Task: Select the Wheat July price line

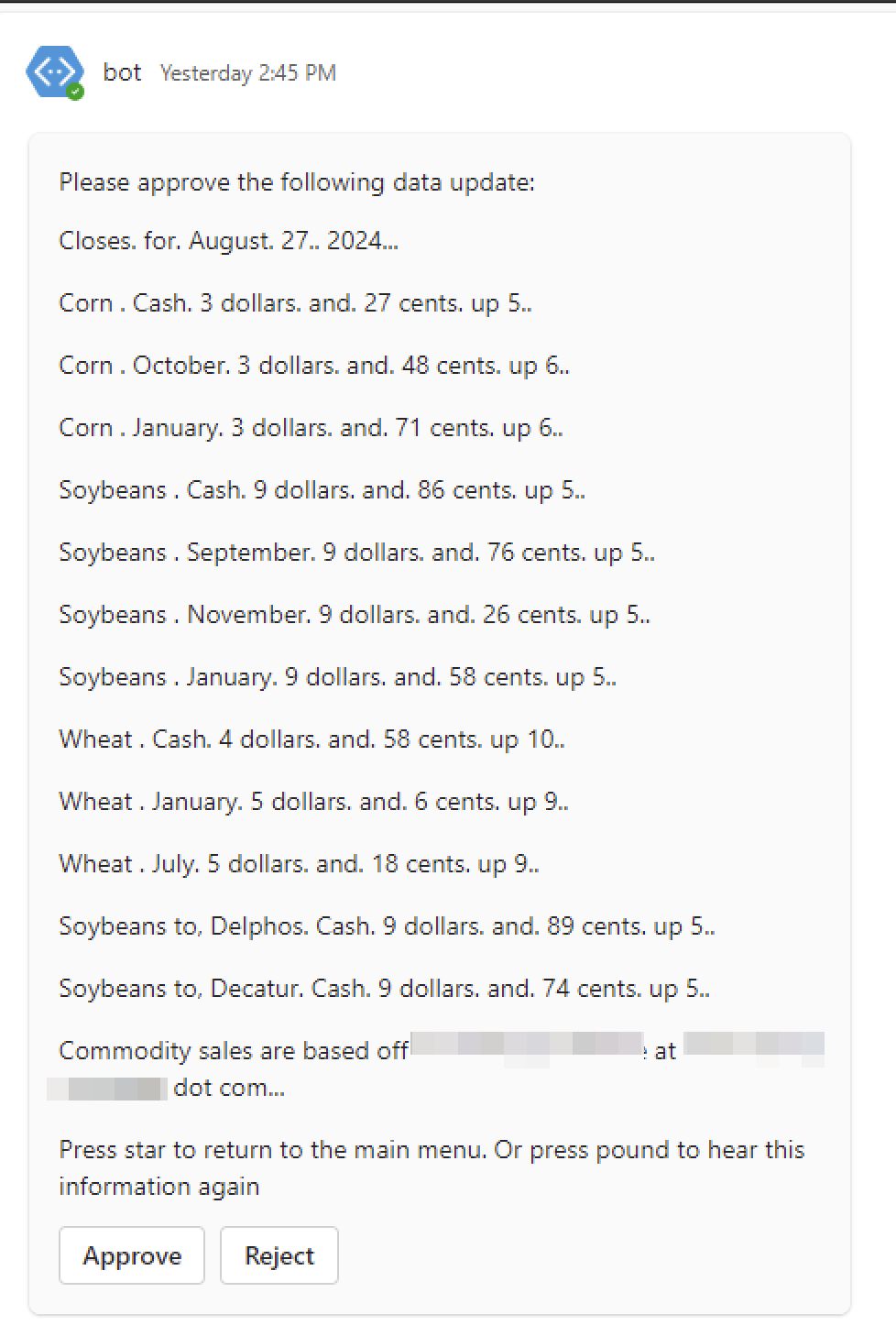Action: [x=299, y=864]
